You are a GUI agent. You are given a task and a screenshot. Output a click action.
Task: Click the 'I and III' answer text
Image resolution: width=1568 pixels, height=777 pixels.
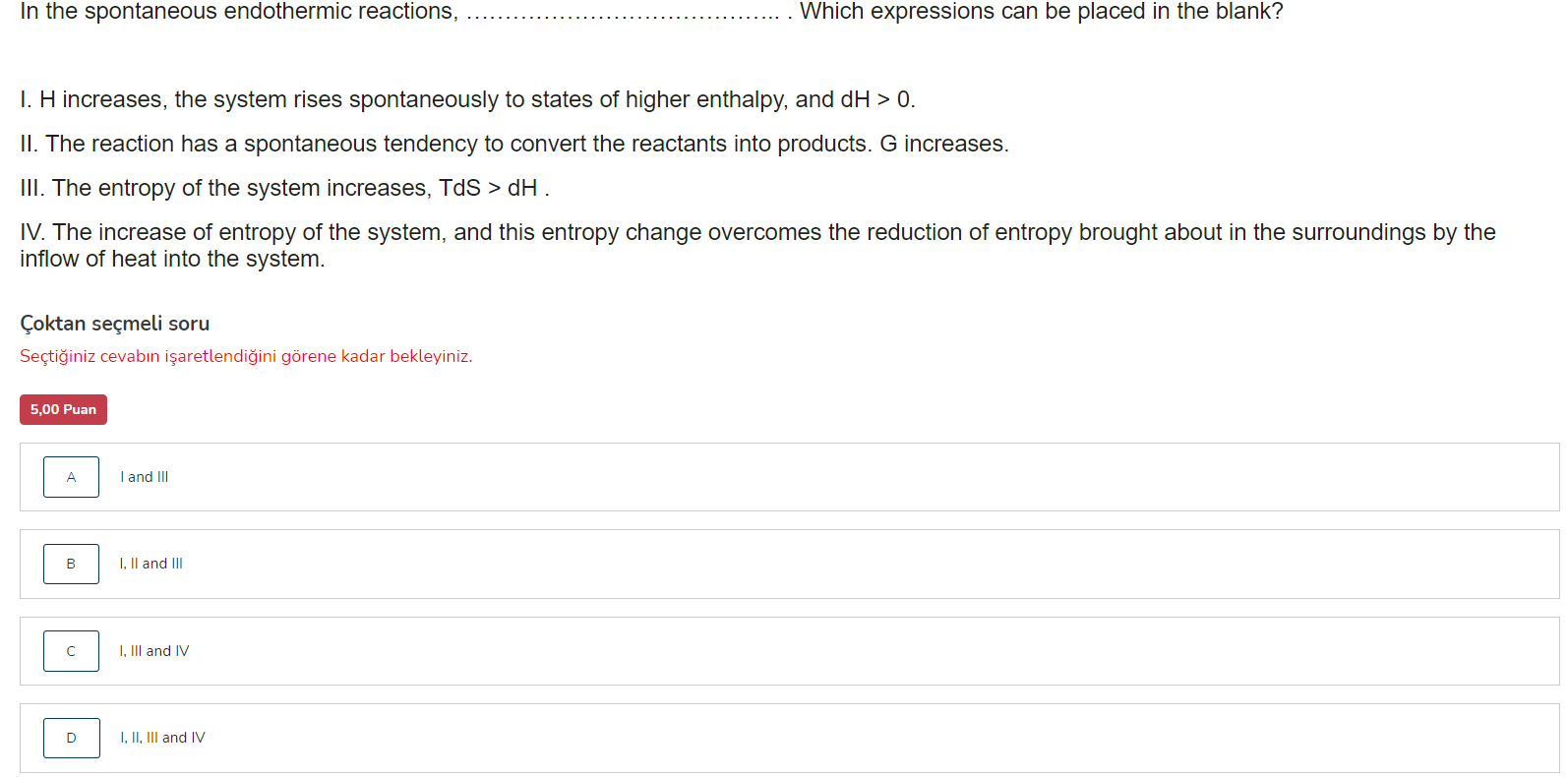coord(144,477)
